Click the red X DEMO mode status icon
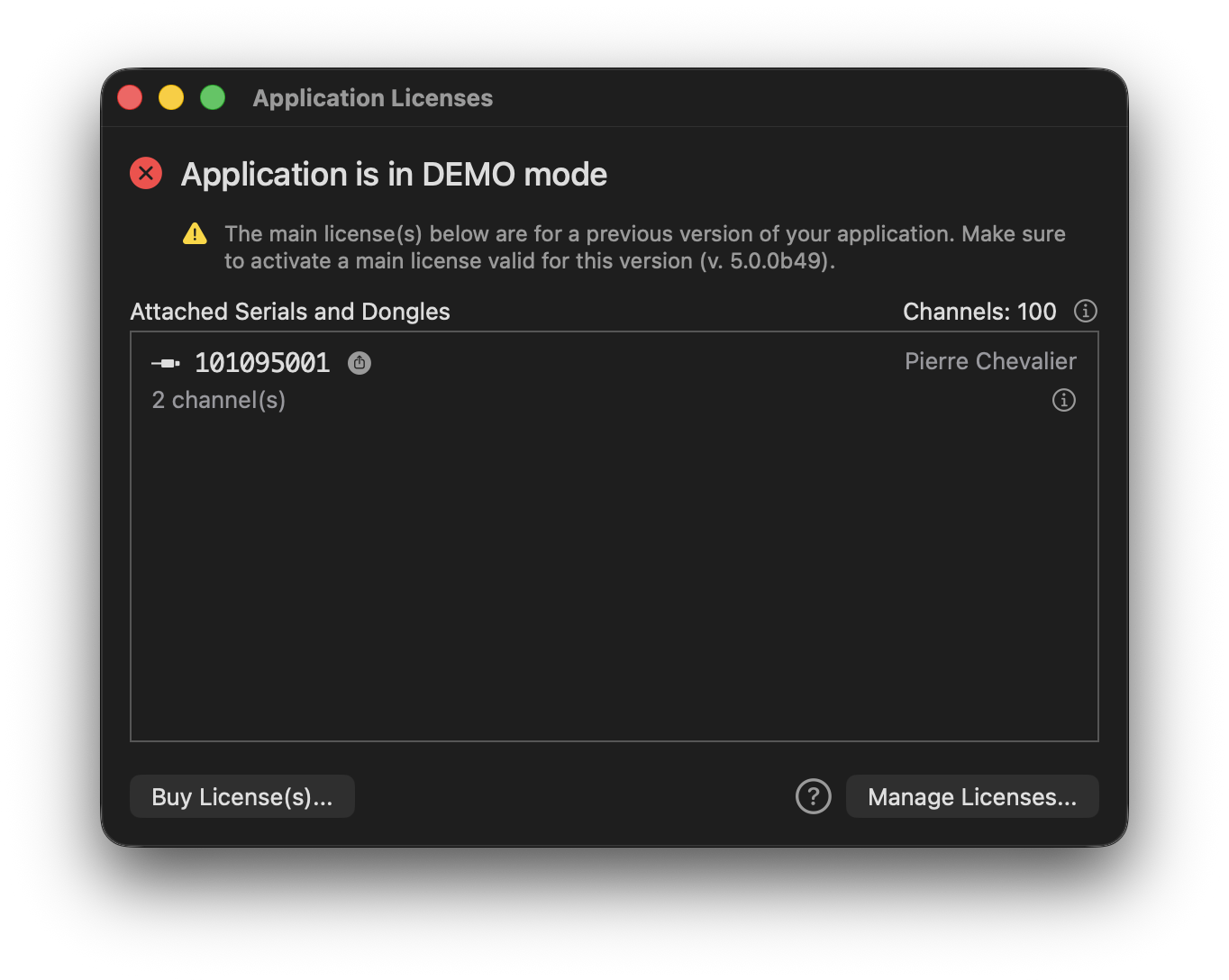 tap(146, 173)
